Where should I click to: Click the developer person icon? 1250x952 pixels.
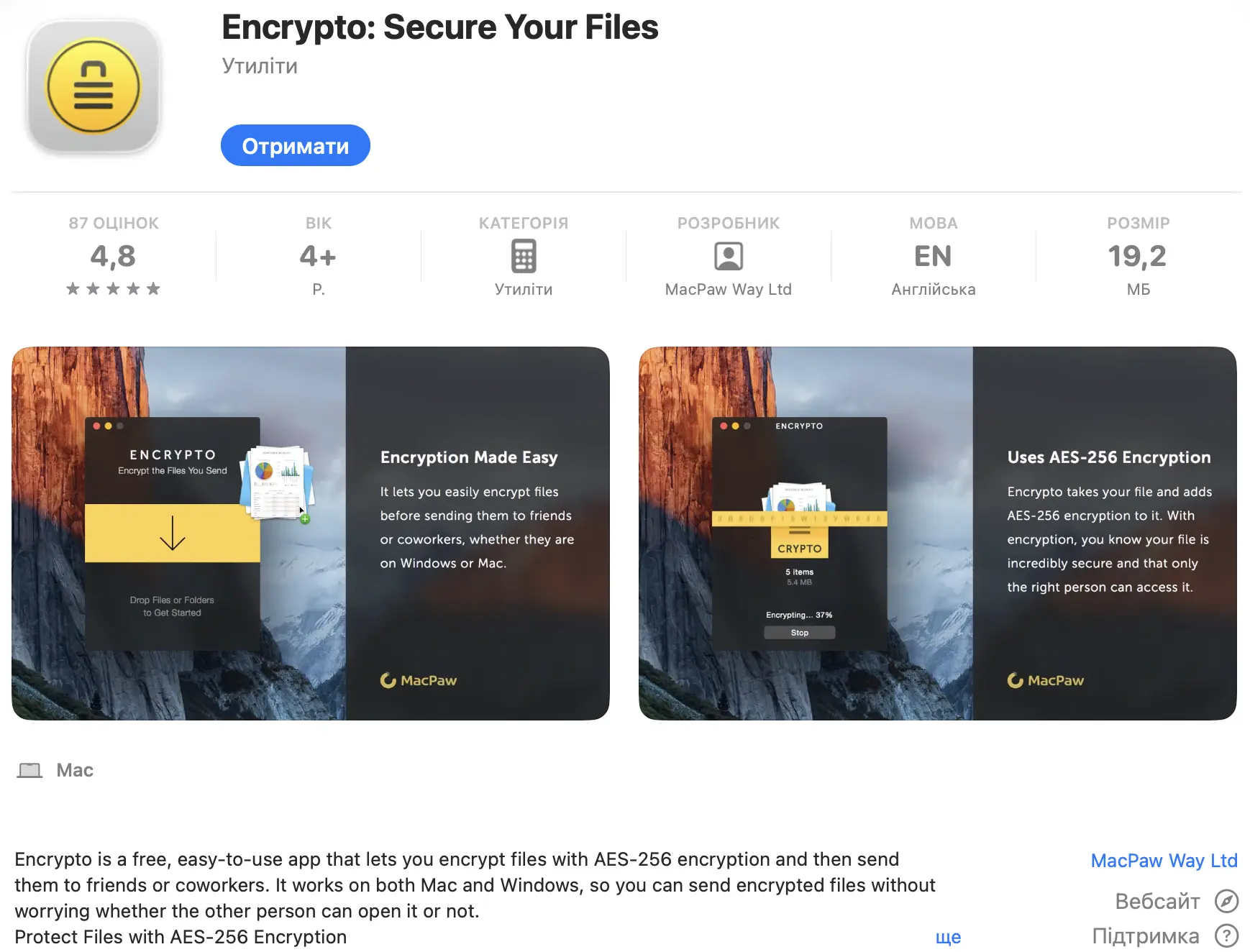[x=728, y=256]
